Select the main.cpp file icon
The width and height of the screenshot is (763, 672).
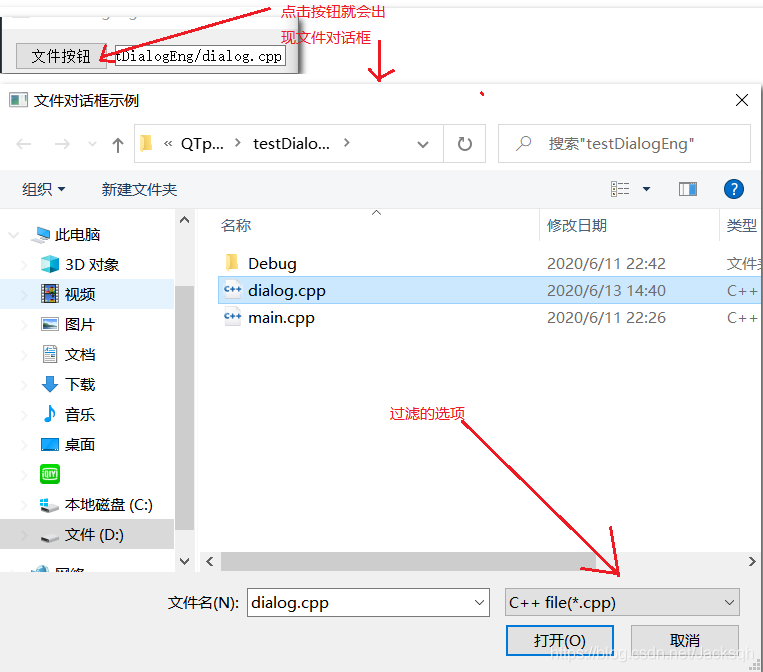(232, 317)
